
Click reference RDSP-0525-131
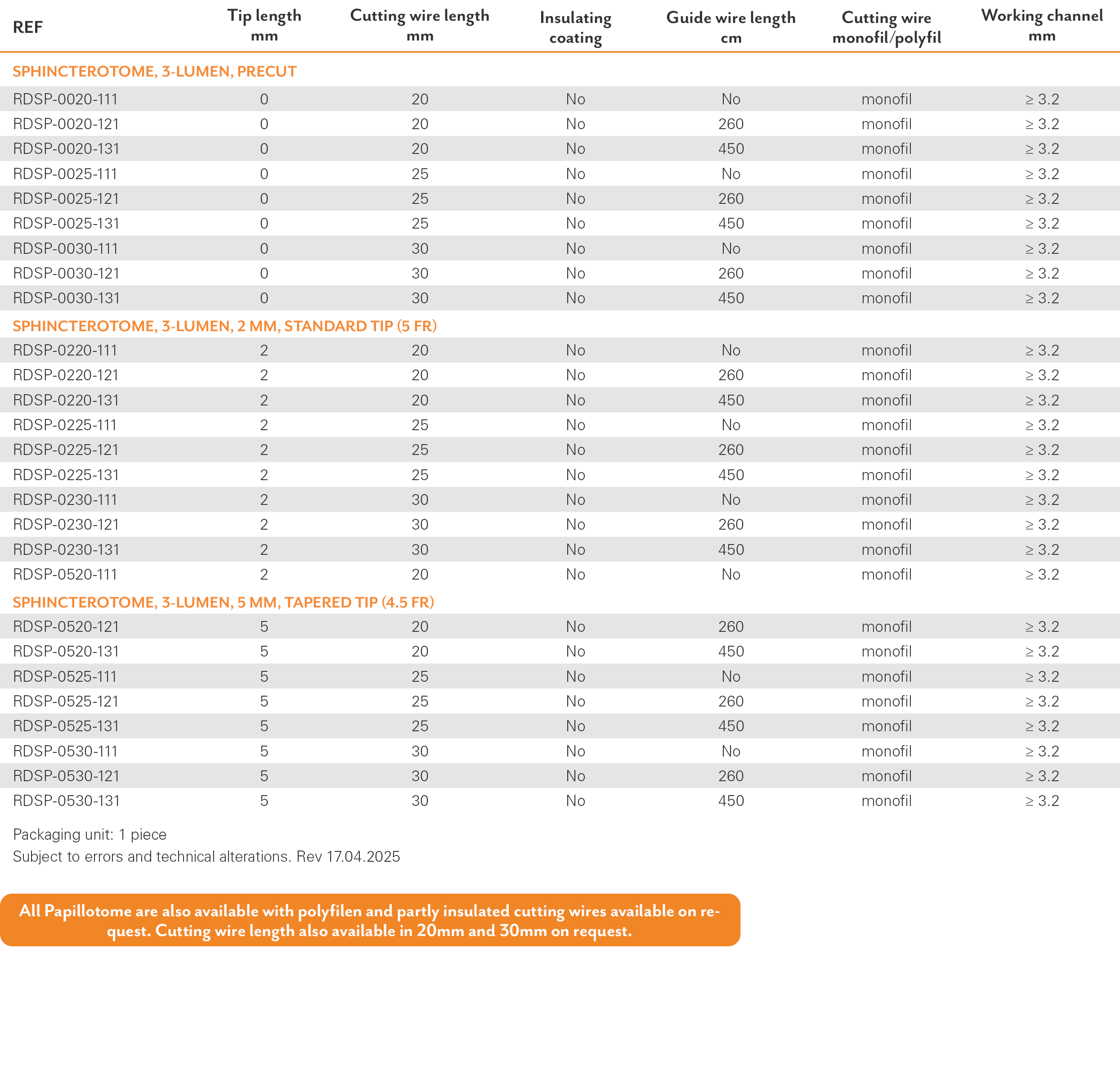(x=66, y=726)
